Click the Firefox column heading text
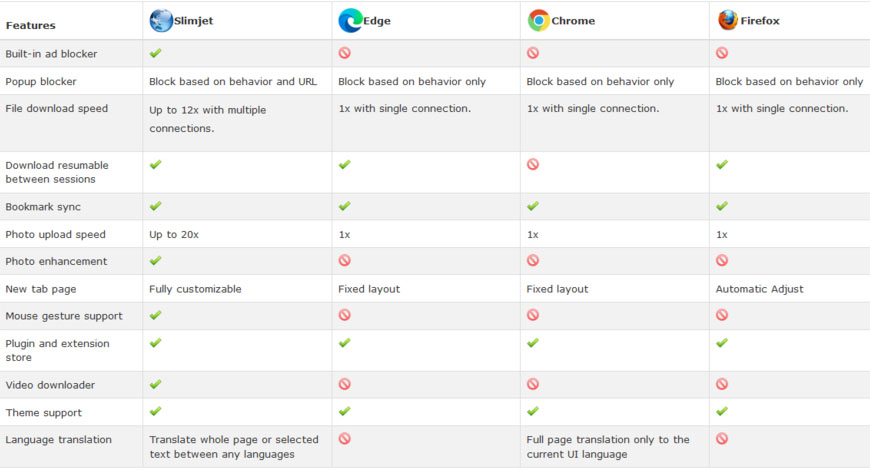870x470 pixels. click(760, 21)
